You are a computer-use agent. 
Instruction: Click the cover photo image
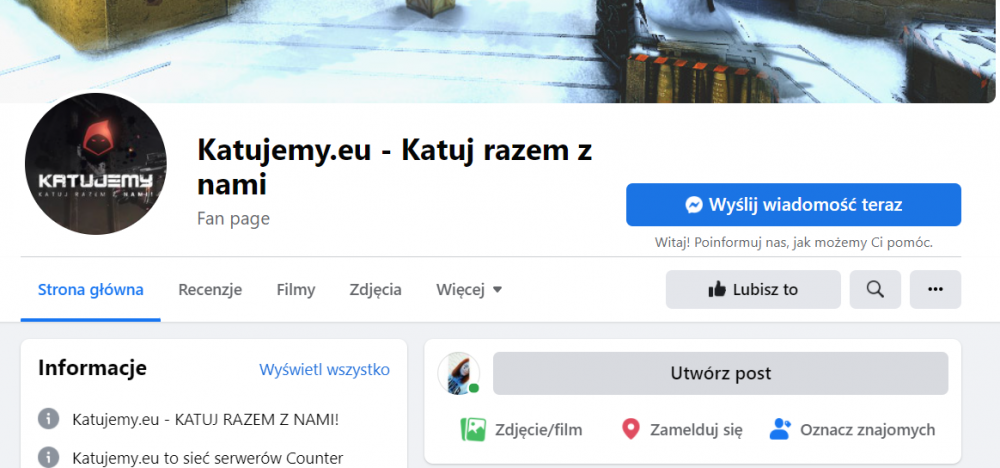[x=497, y=51]
